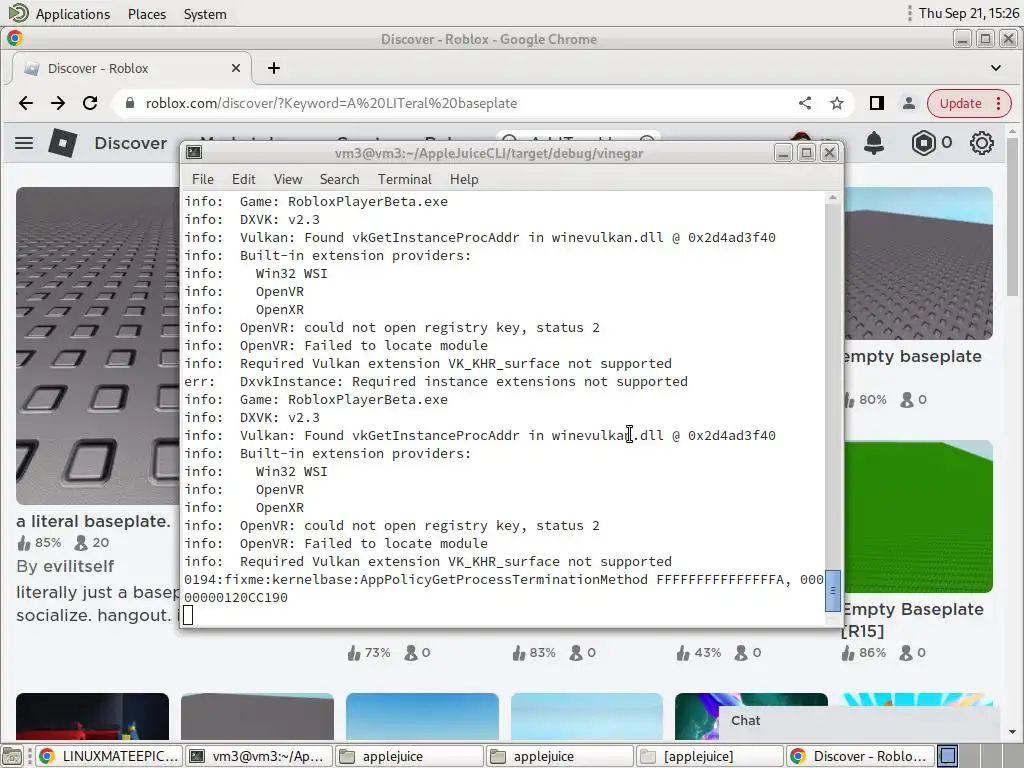Viewport: 1024px width, 768px height.
Task: Expand the Chrome tab search dropdown
Action: pos(995,68)
